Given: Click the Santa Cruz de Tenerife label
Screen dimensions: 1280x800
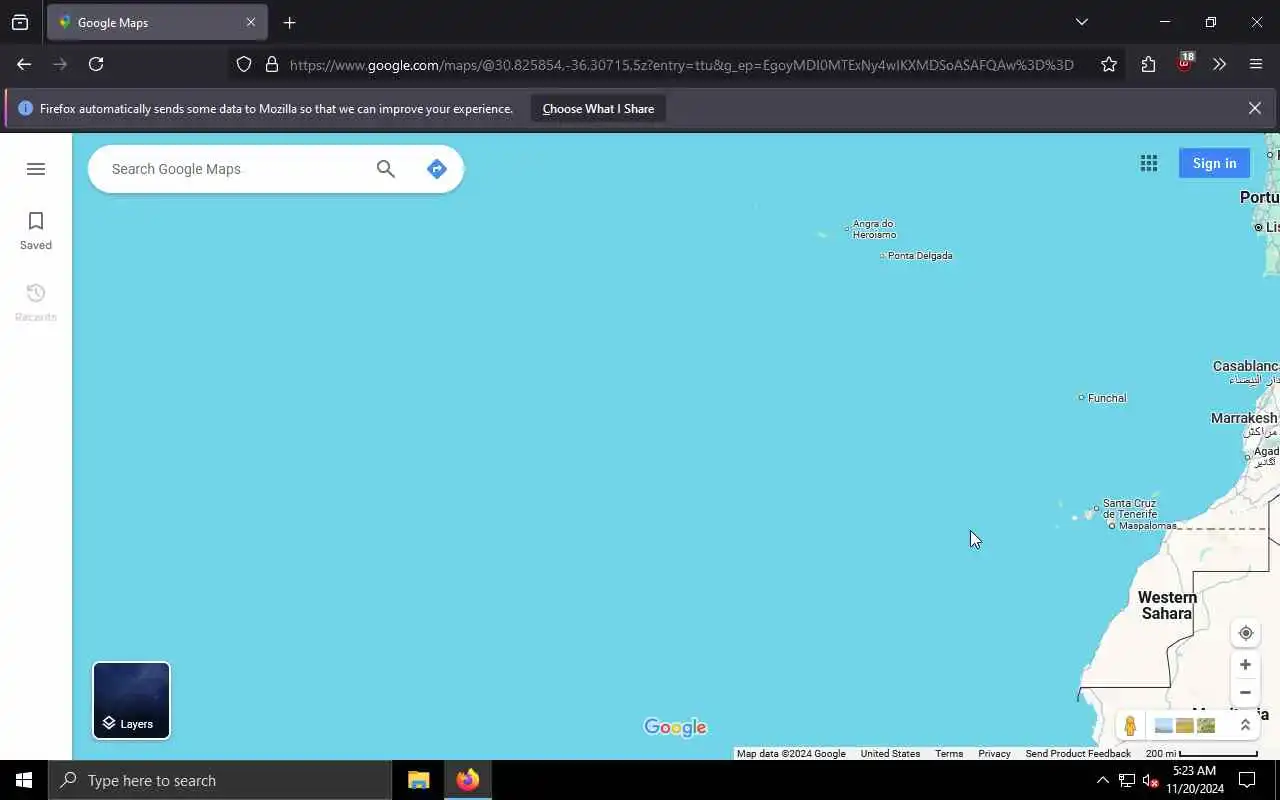Looking at the screenshot, I should pos(1130,508).
